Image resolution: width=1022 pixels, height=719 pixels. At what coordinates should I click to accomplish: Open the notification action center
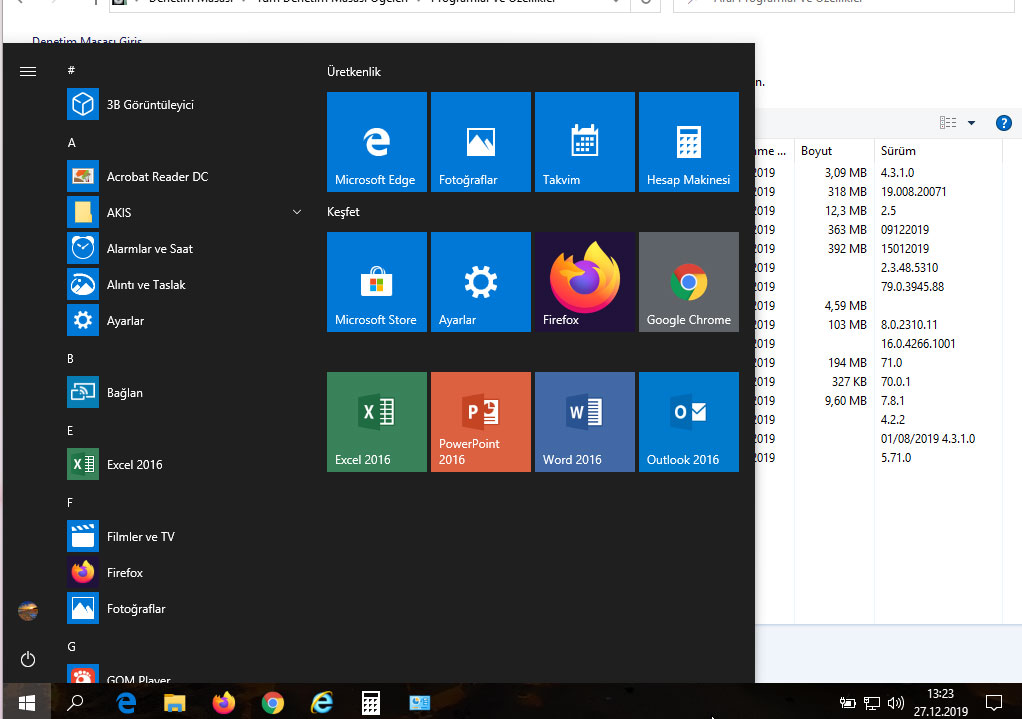pyautogui.click(x=994, y=703)
